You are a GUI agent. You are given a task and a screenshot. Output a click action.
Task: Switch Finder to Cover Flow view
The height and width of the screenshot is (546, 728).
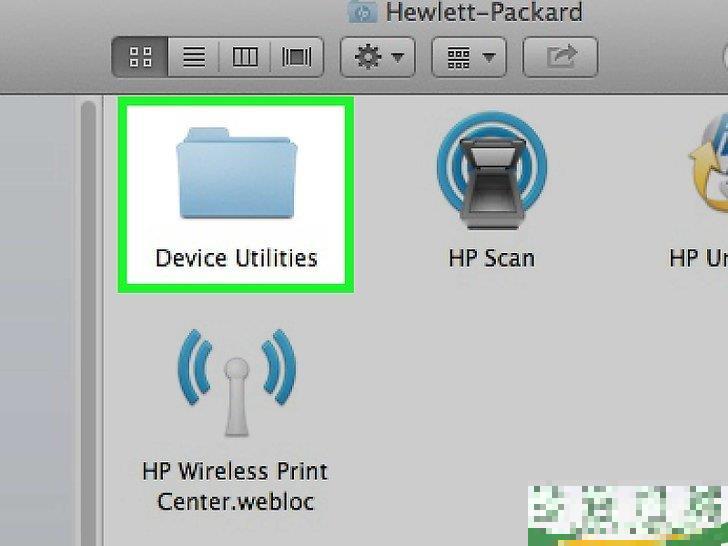[x=297, y=57]
